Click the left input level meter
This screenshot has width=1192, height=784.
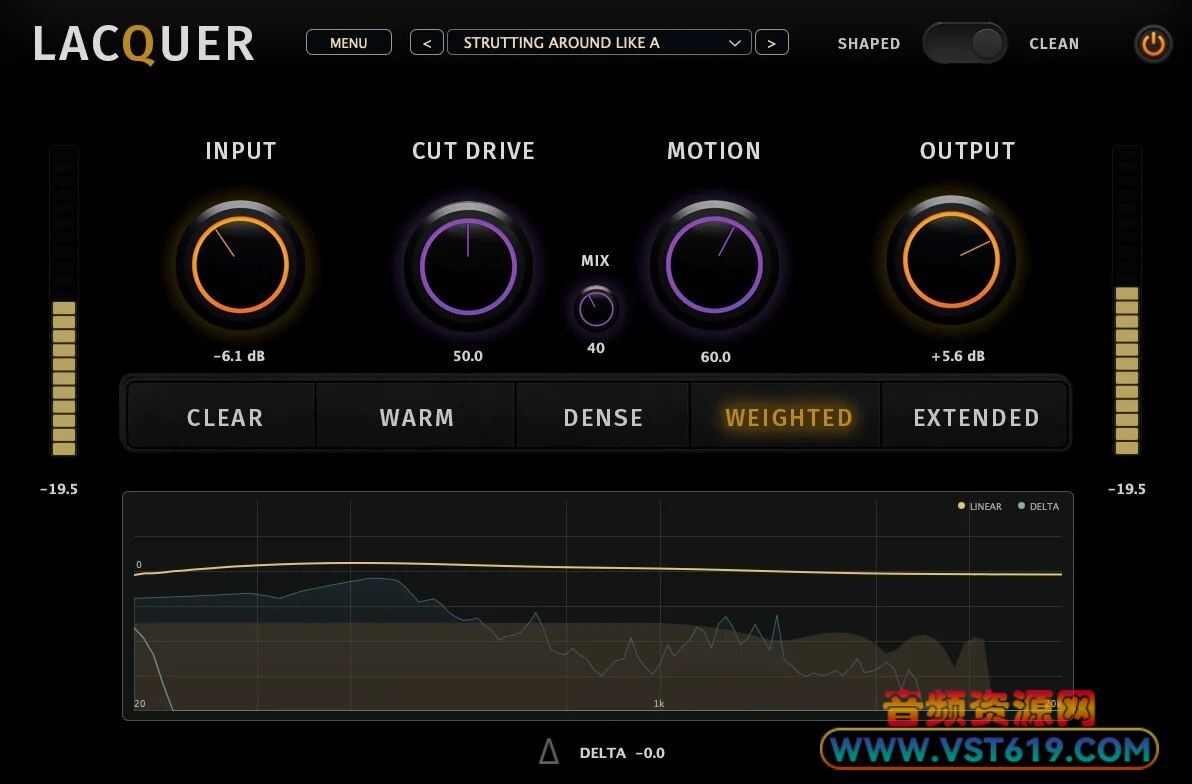pos(64,301)
